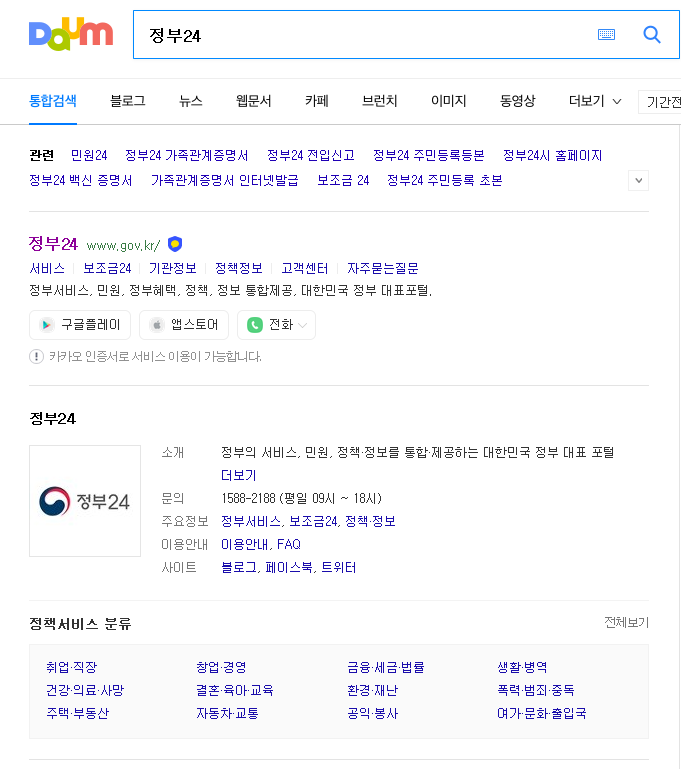Open the virtual keyboard icon
681x769 pixels.
606,34
